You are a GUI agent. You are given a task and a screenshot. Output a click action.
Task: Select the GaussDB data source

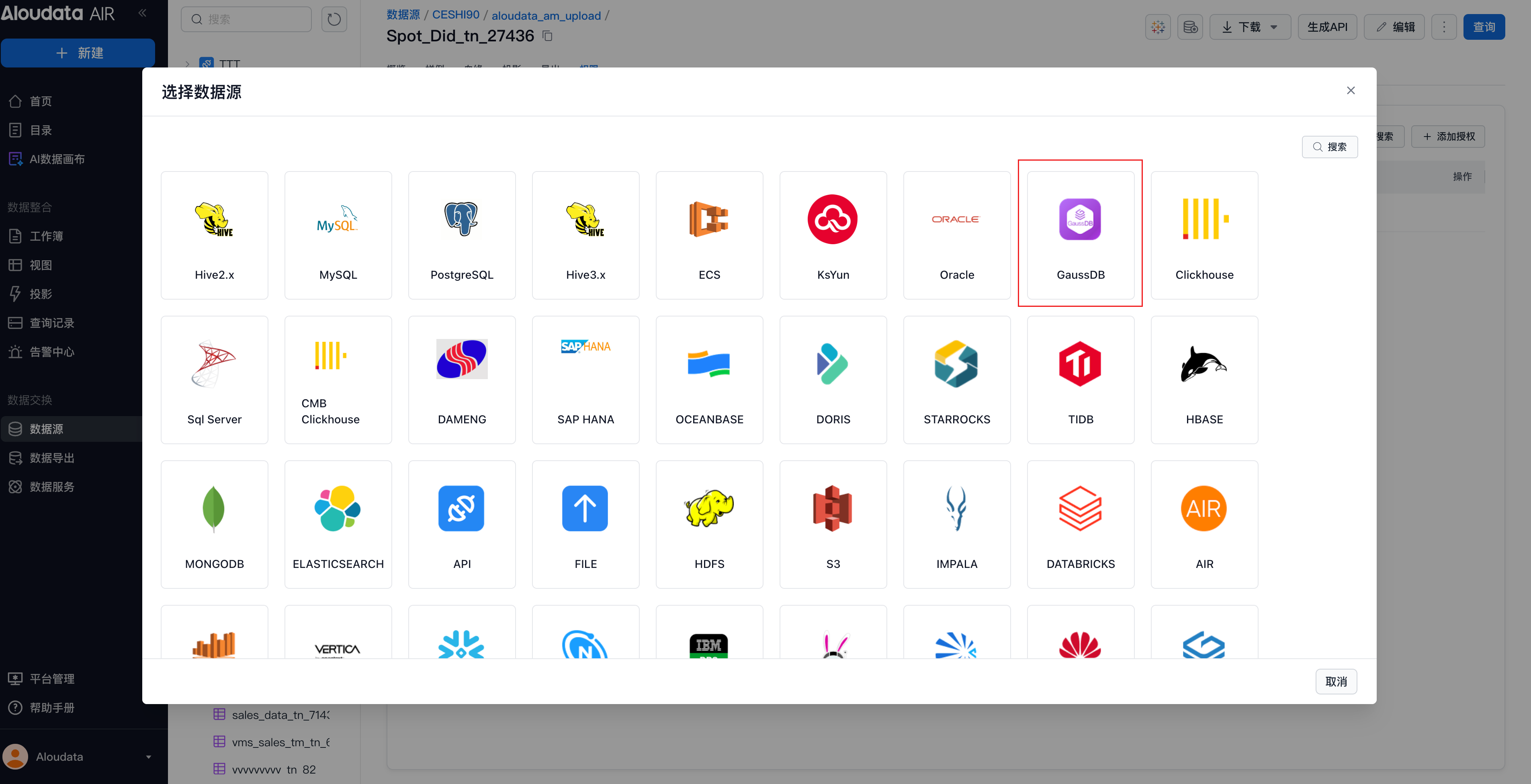(1080, 235)
